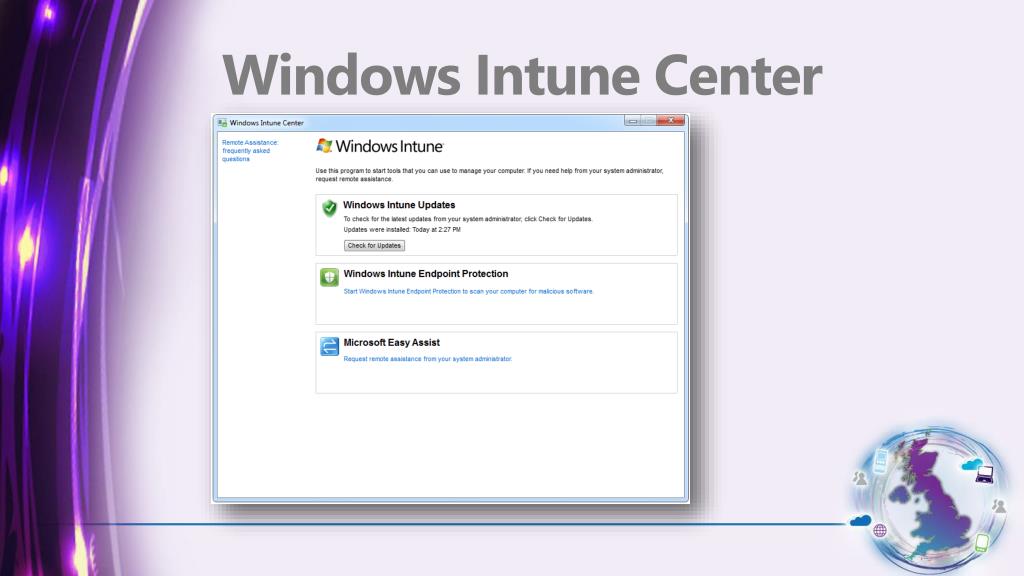Select the Microsoft Easy Assist heading

pyautogui.click(x=391, y=342)
